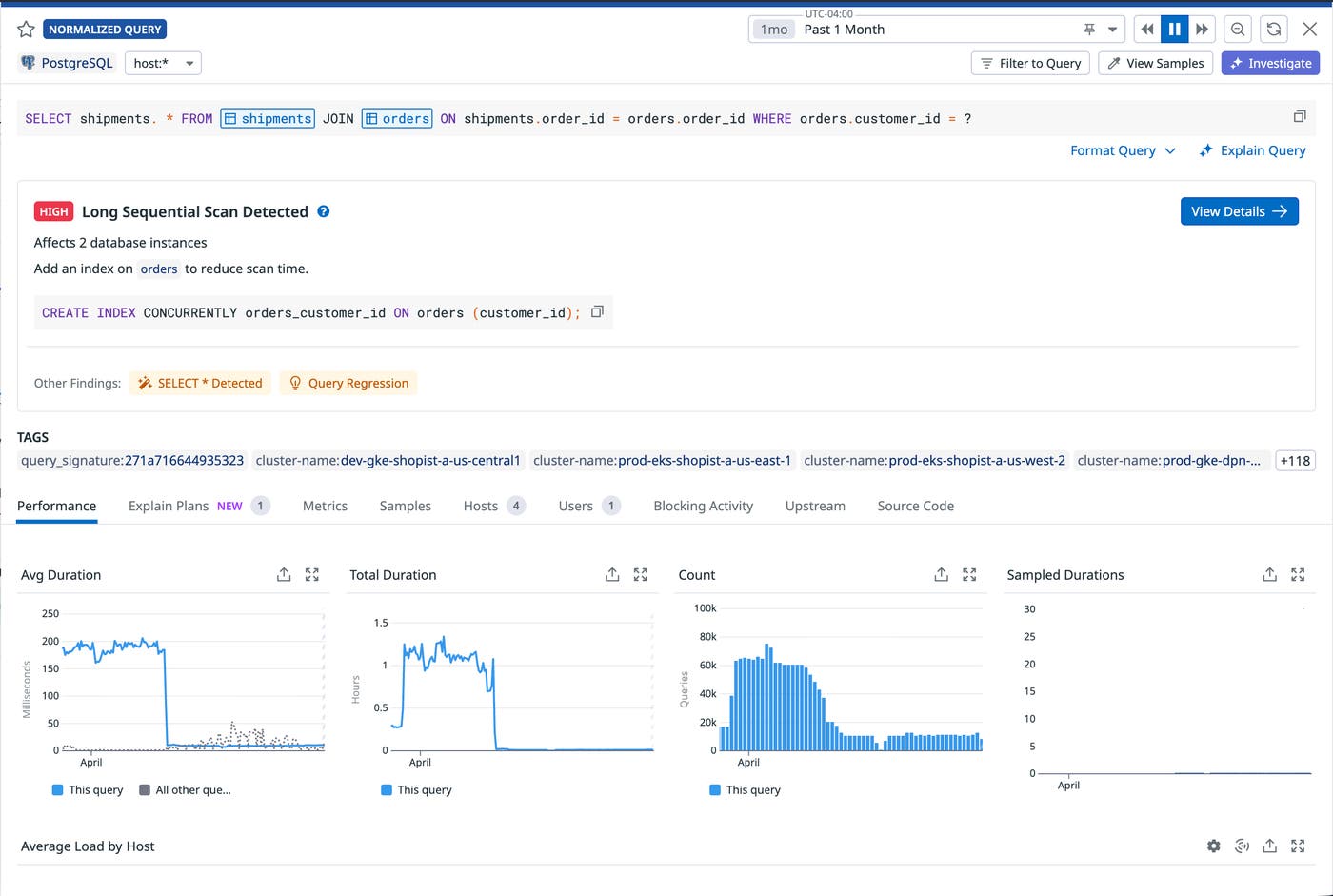Switch to the Explain Plans tab

pos(199,506)
